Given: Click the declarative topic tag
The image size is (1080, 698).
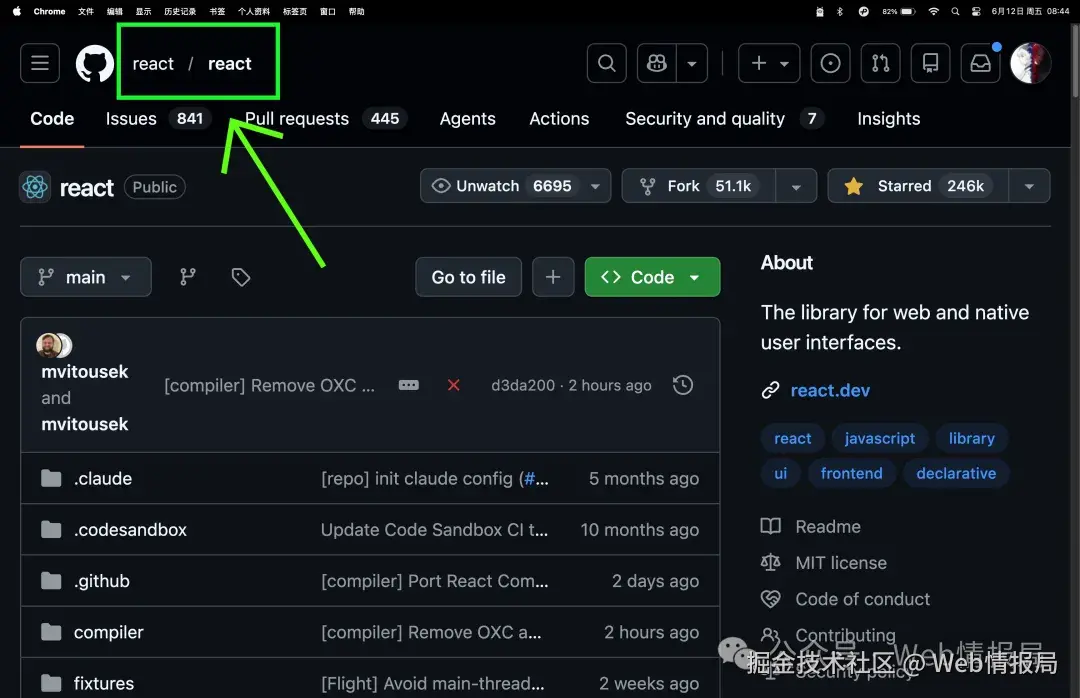Looking at the screenshot, I should pyautogui.click(x=956, y=473).
